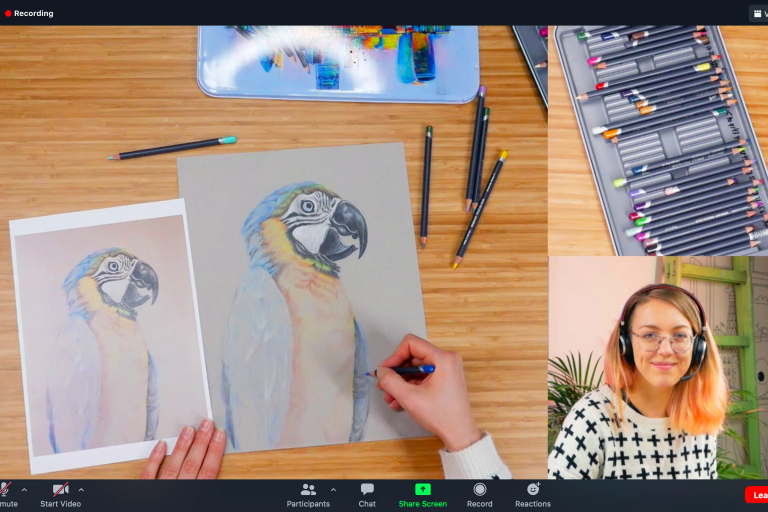Unmute the microphone icon
Viewport: 768px width, 512px height.
5,489
